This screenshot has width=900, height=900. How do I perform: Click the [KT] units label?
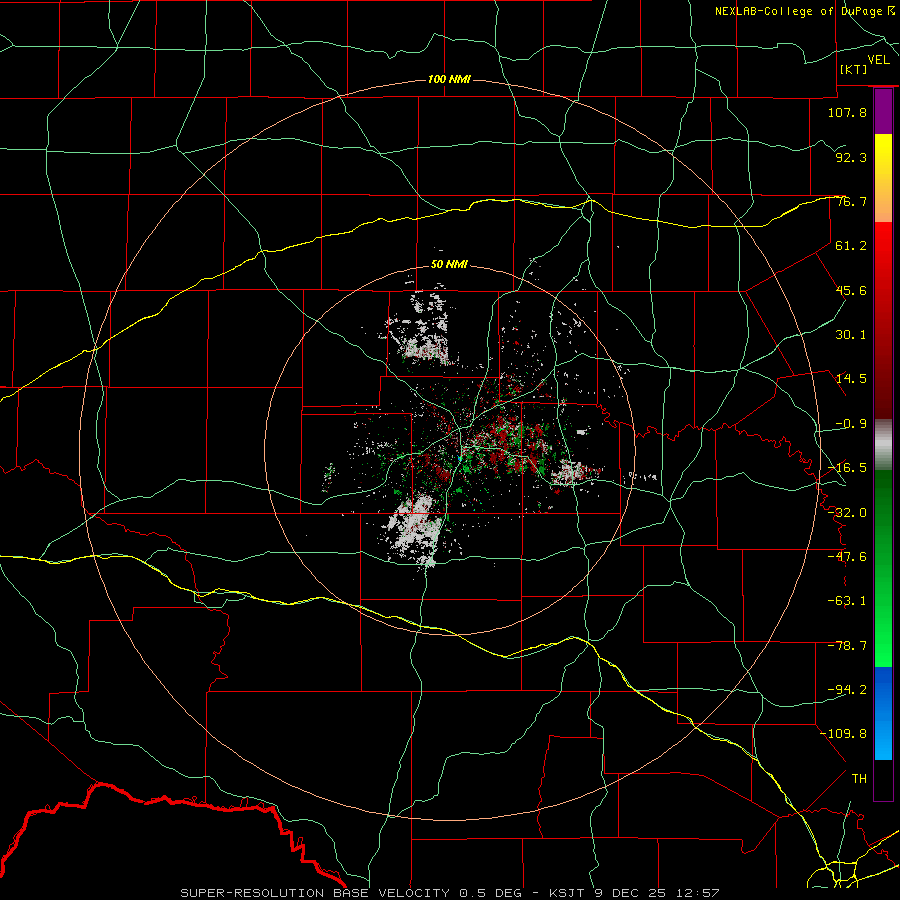(x=854, y=69)
